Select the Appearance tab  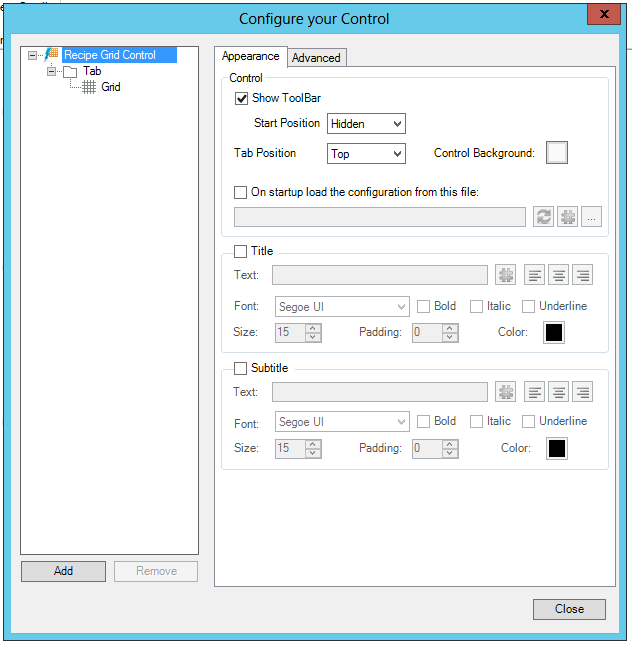click(x=251, y=57)
